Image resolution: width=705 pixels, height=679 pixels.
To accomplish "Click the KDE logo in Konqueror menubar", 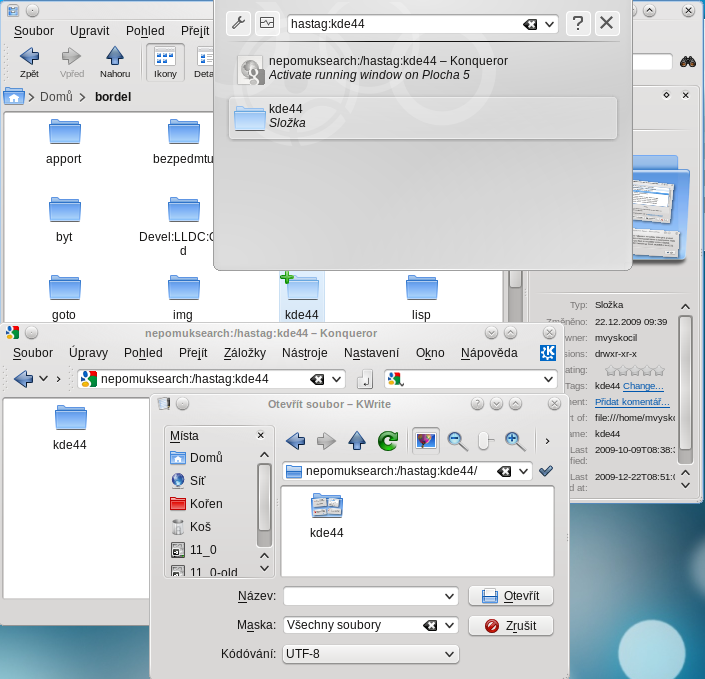I will point(548,353).
